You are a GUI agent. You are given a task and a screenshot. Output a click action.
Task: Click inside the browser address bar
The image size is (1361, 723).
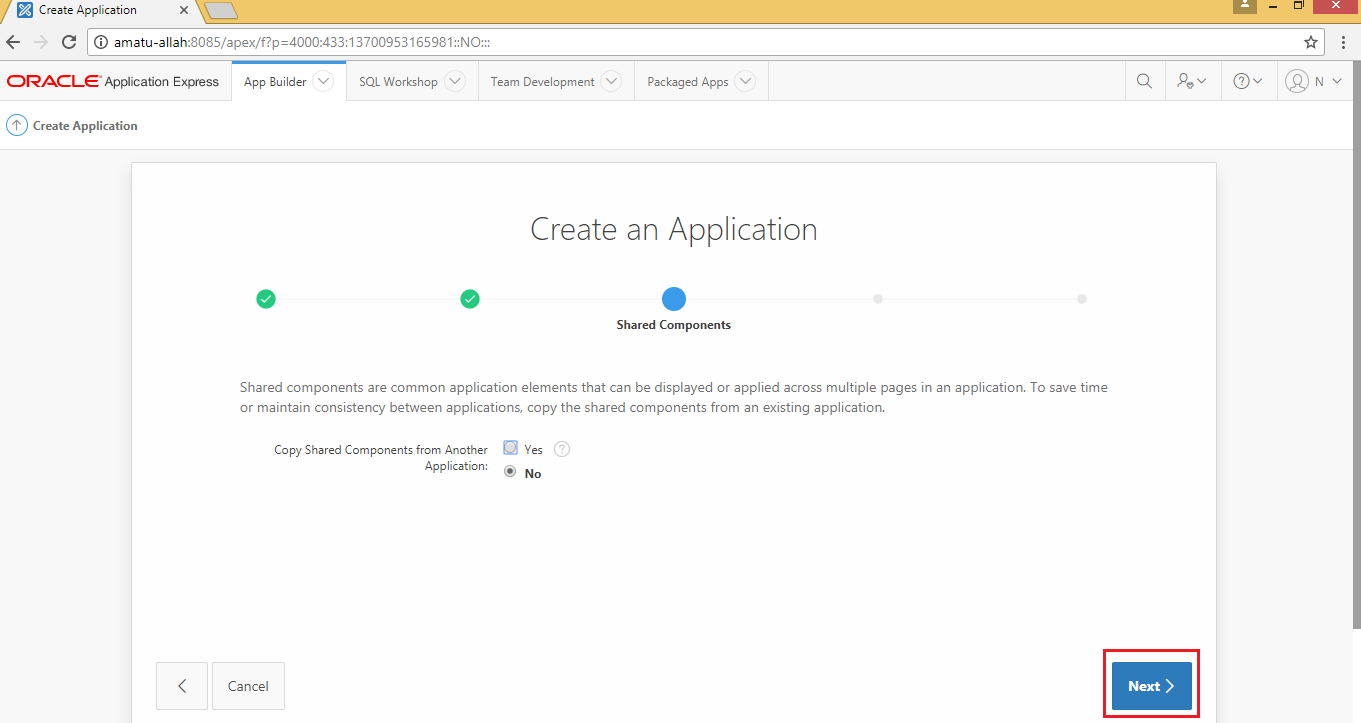[x=400, y=42]
